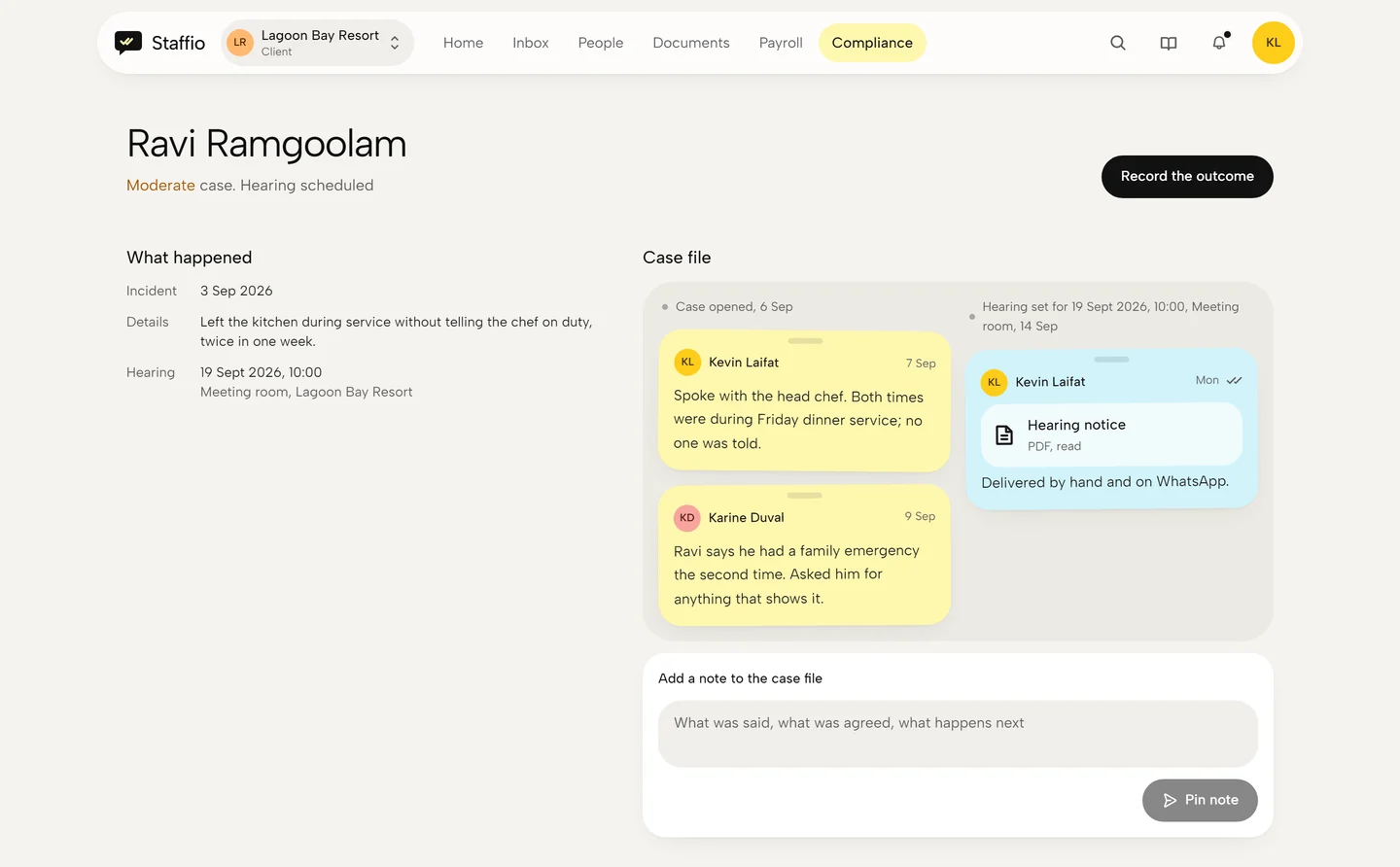Click the "Spoke with the head chef" note text
Image resolution: width=1400 pixels, height=867 pixels.
tap(798, 420)
